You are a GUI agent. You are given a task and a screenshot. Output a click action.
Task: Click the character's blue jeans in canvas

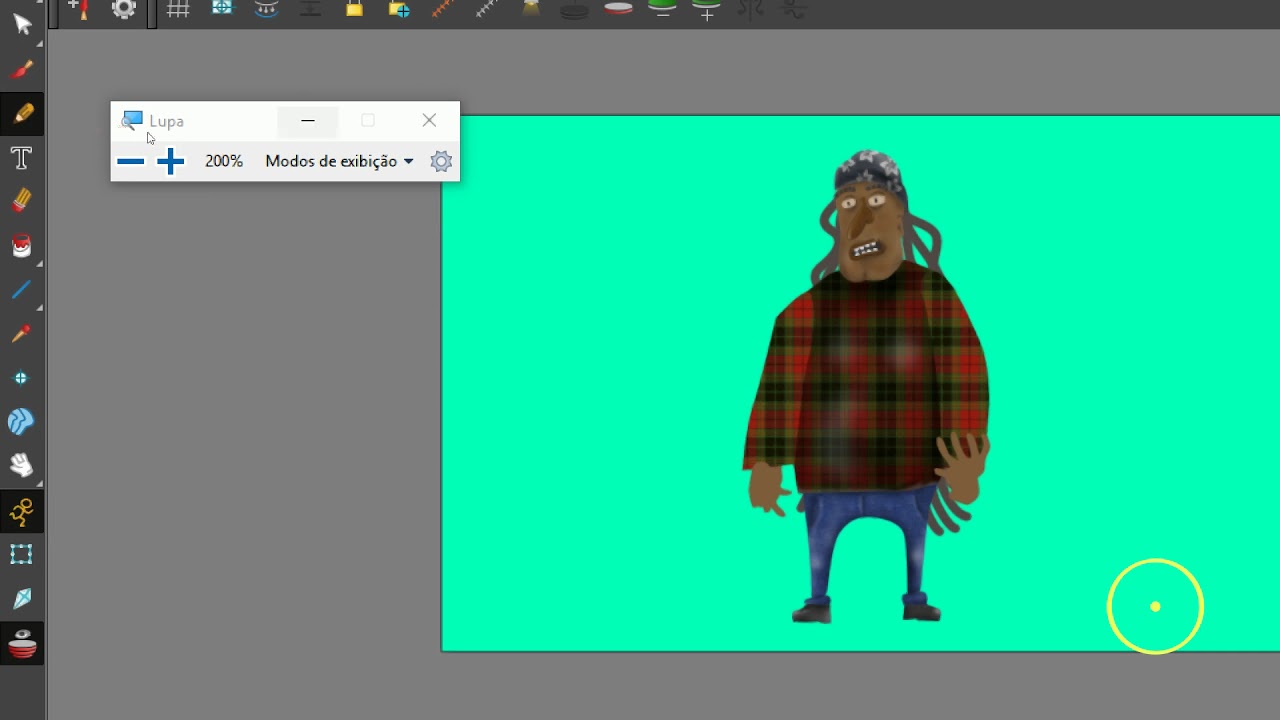click(868, 545)
